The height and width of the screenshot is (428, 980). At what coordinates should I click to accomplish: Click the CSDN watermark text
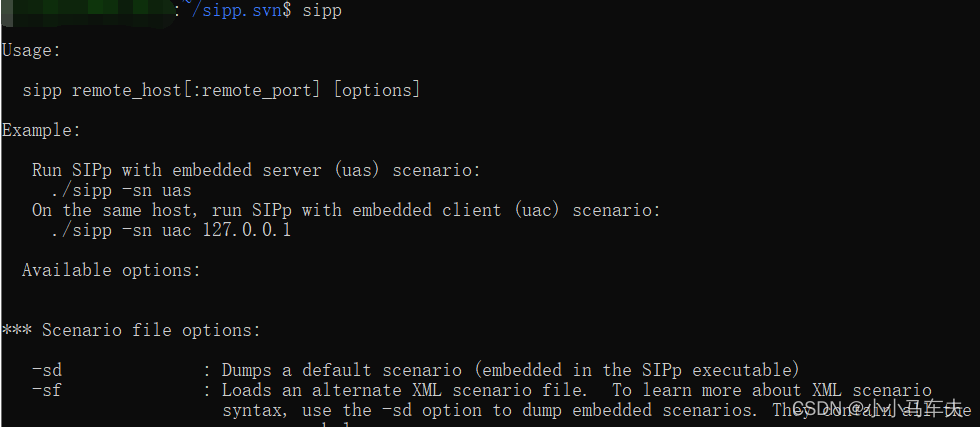(878, 409)
